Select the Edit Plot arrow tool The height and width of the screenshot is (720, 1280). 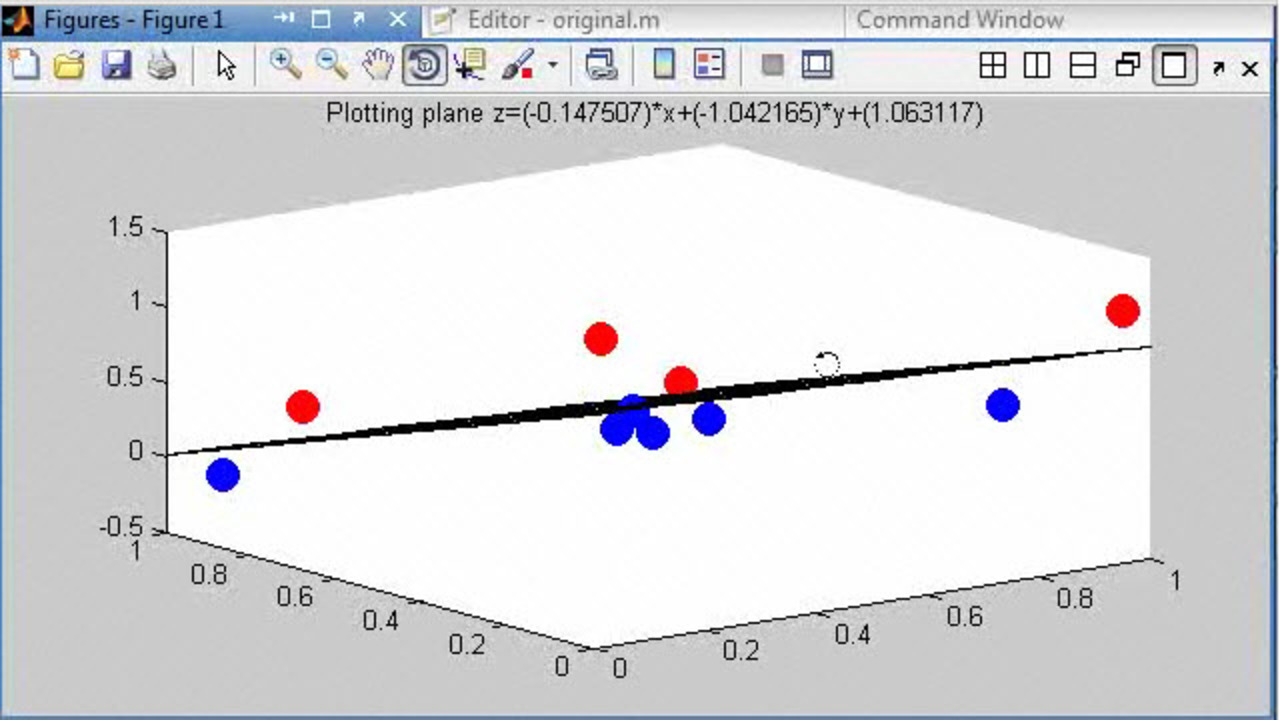(226, 66)
